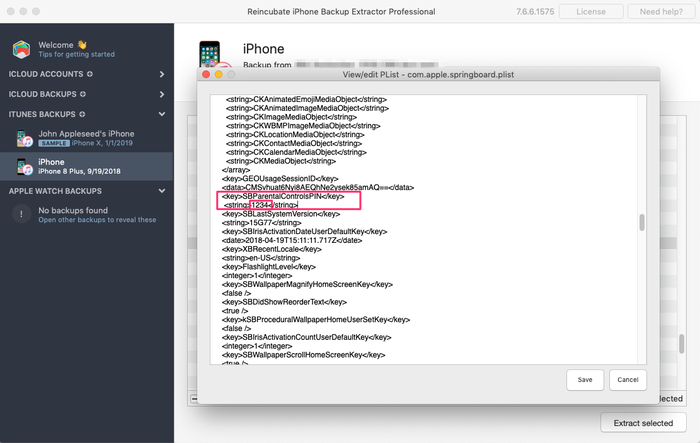Select John Appleseed's iPhone backup

(86, 138)
